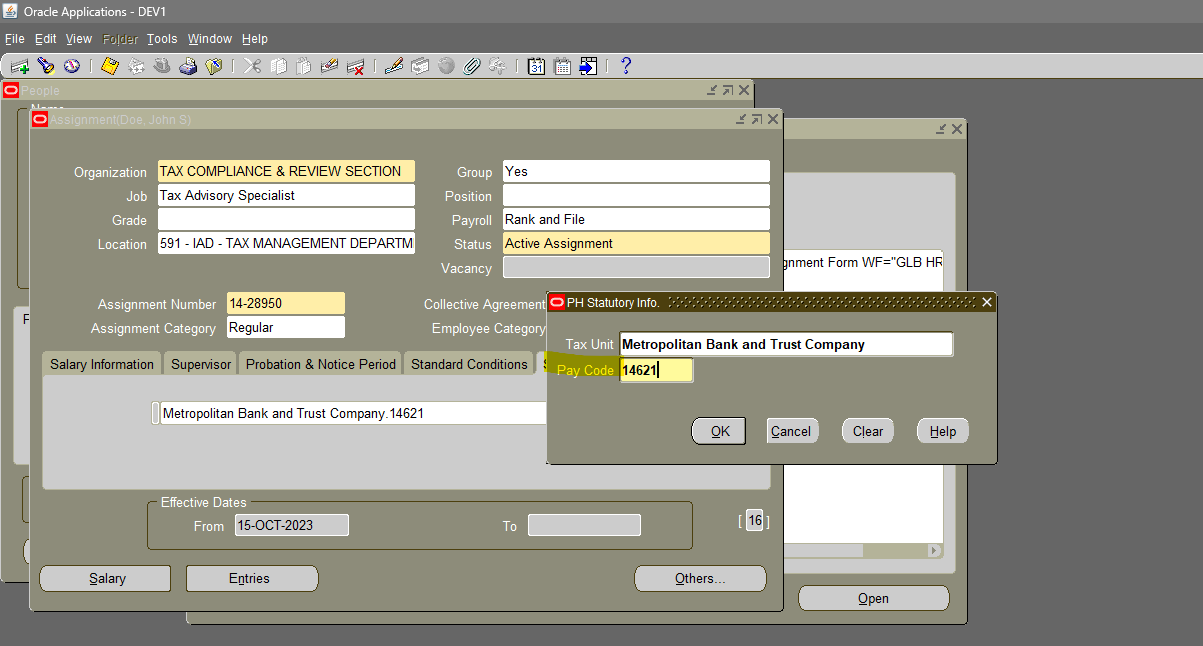This screenshot has height=646, width=1203.
Task: Click the Copy toolbar icon
Action: (278, 66)
